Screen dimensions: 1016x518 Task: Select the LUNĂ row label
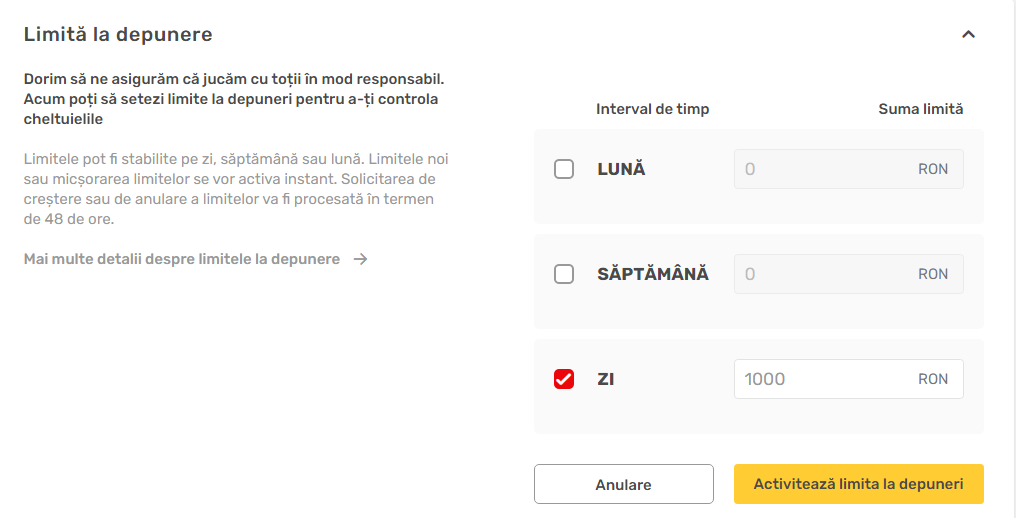[x=621, y=169]
